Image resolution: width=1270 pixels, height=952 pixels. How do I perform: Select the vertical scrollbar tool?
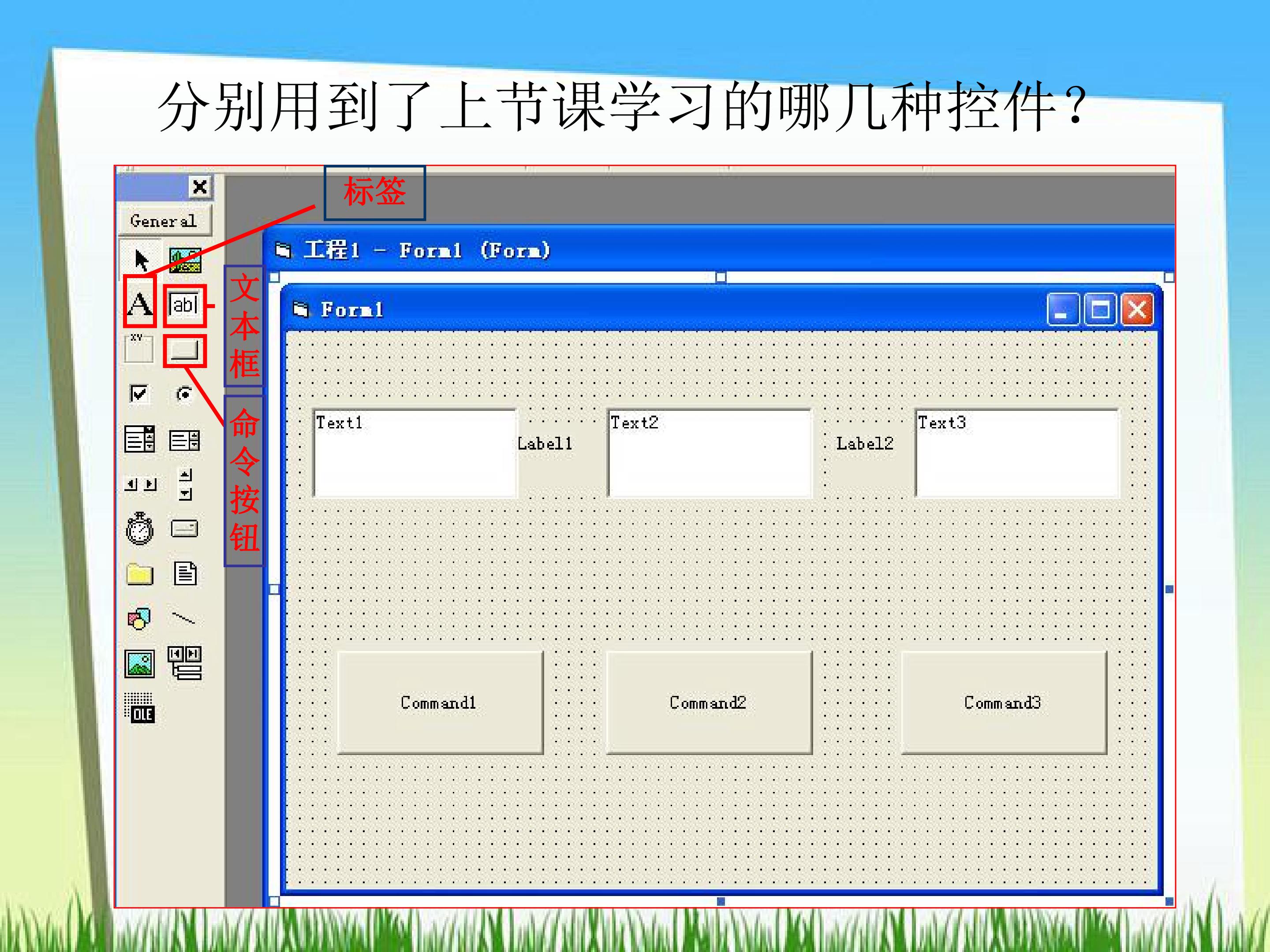click(x=186, y=485)
